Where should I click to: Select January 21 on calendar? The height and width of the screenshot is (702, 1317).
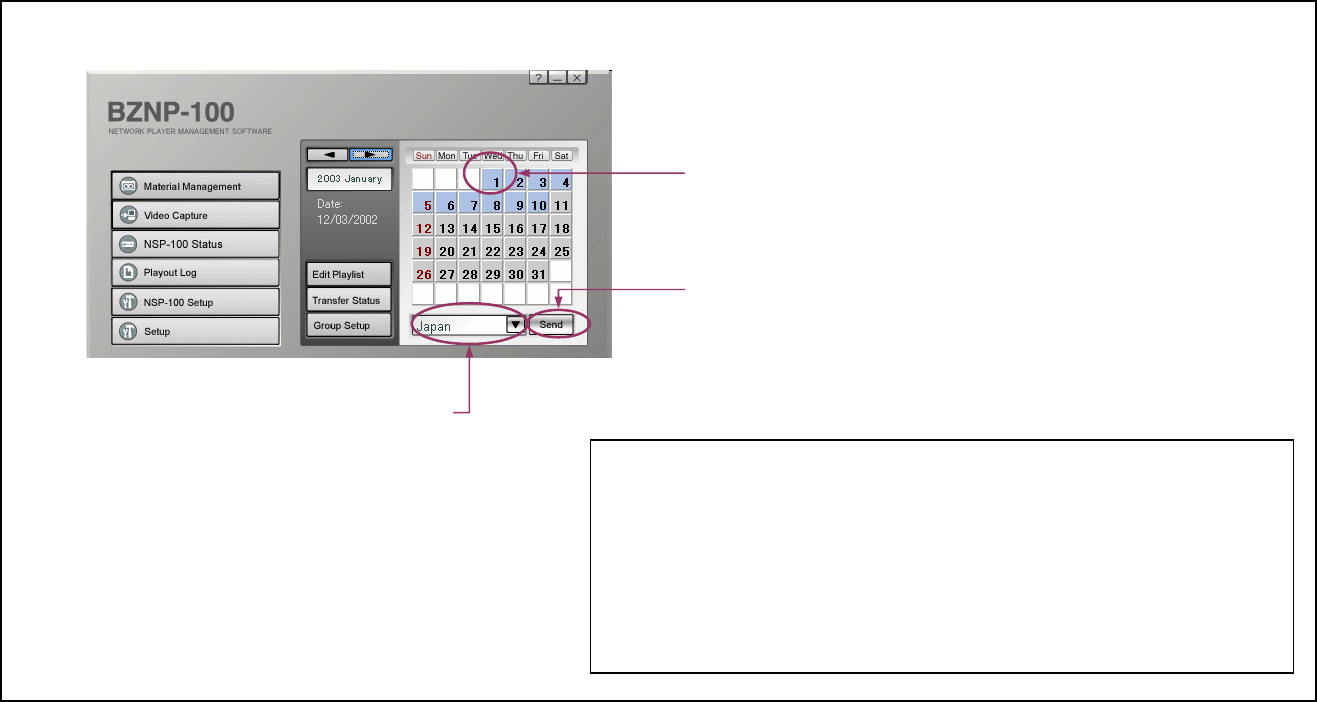pos(470,248)
